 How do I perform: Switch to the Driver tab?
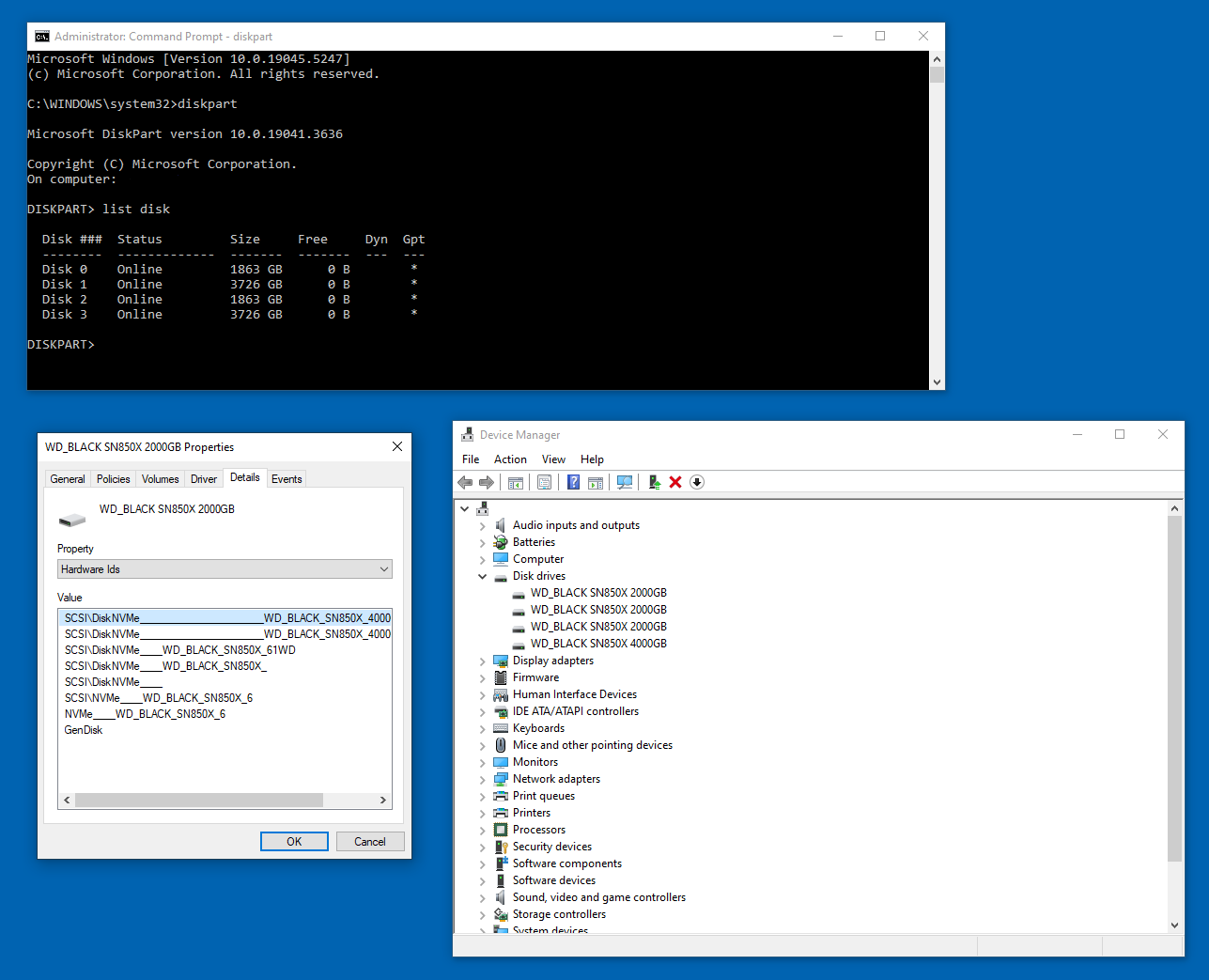coord(204,479)
